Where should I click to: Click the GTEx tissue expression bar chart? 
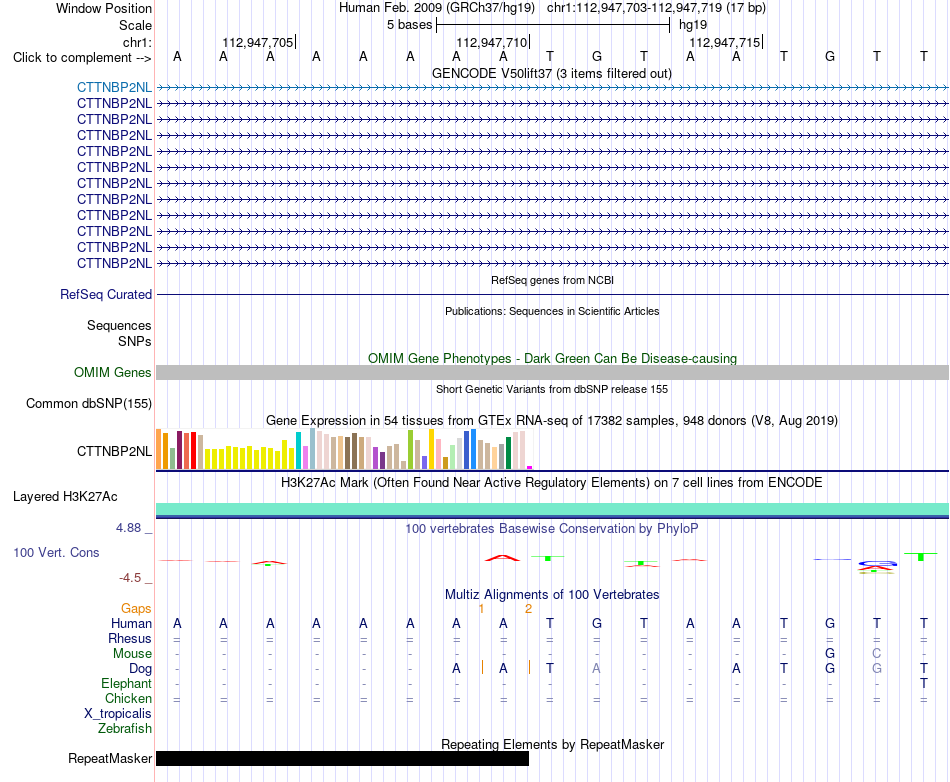[x=344, y=449]
